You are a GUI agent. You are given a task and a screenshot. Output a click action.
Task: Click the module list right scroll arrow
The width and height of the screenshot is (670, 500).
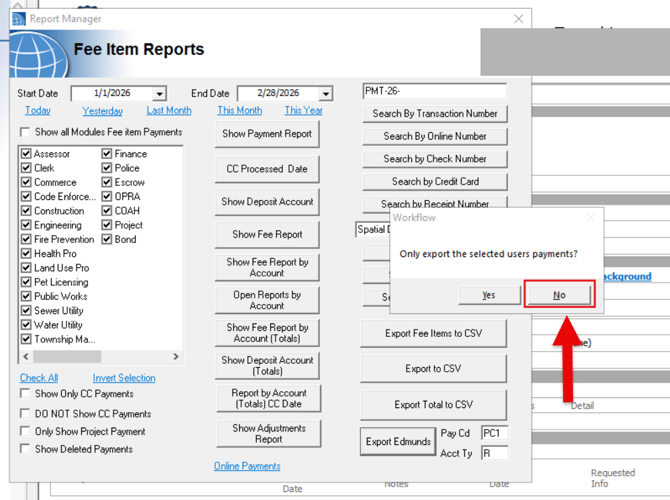pyautogui.click(x=176, y=356)
